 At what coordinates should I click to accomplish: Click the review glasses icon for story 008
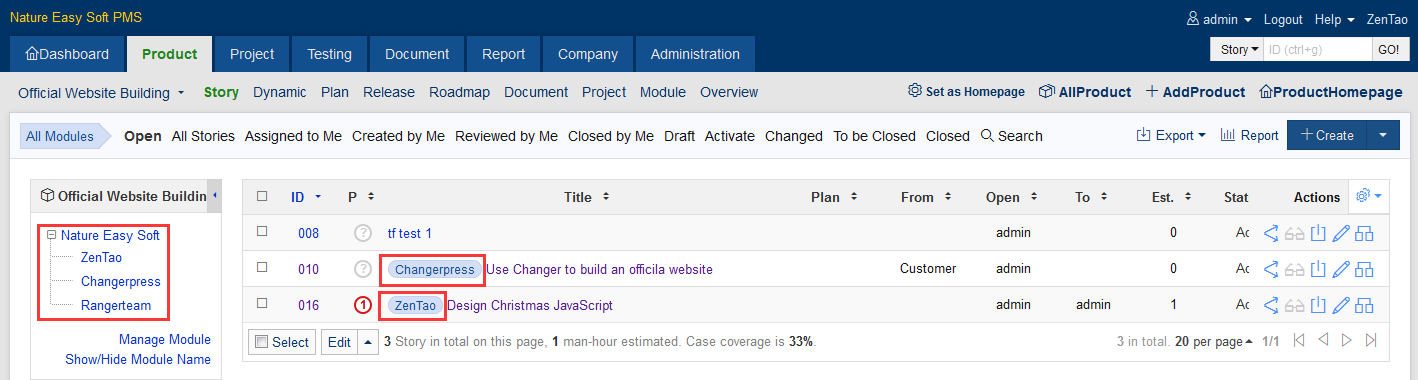click(x=1295, y=233)
